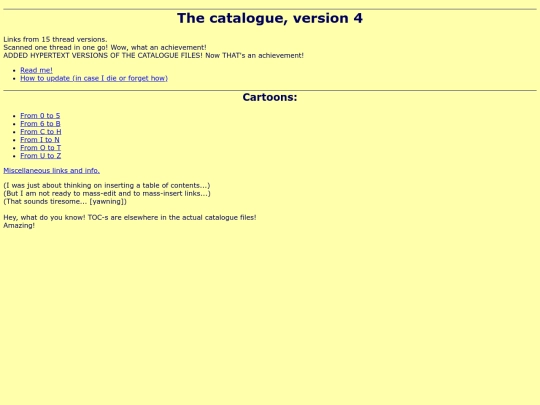The width and height of the screenshot is (540, 405).
Task: Open cartoons "From C to H"
Action: click(41, 132)
